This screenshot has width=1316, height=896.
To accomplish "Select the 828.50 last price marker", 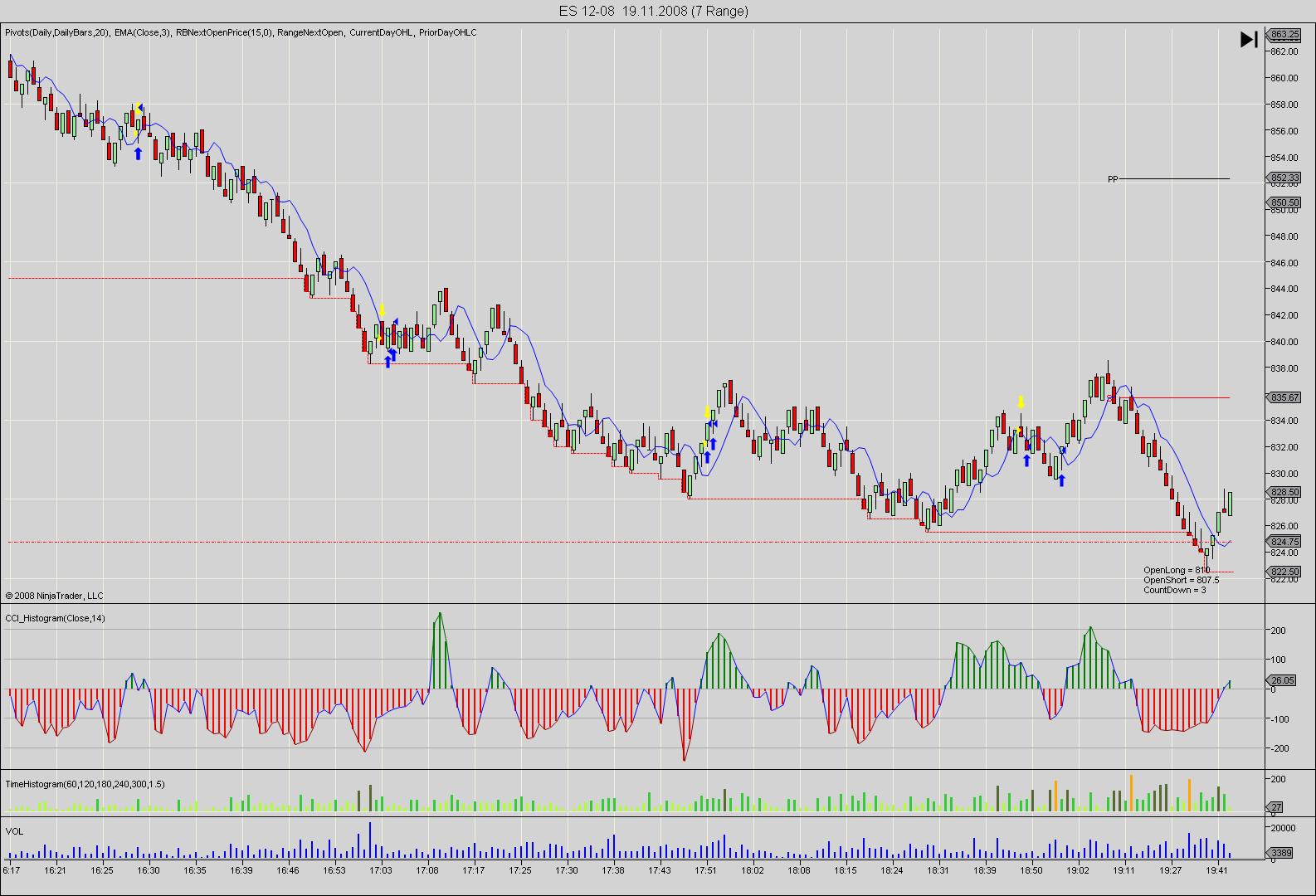I will coord(1284,492).
